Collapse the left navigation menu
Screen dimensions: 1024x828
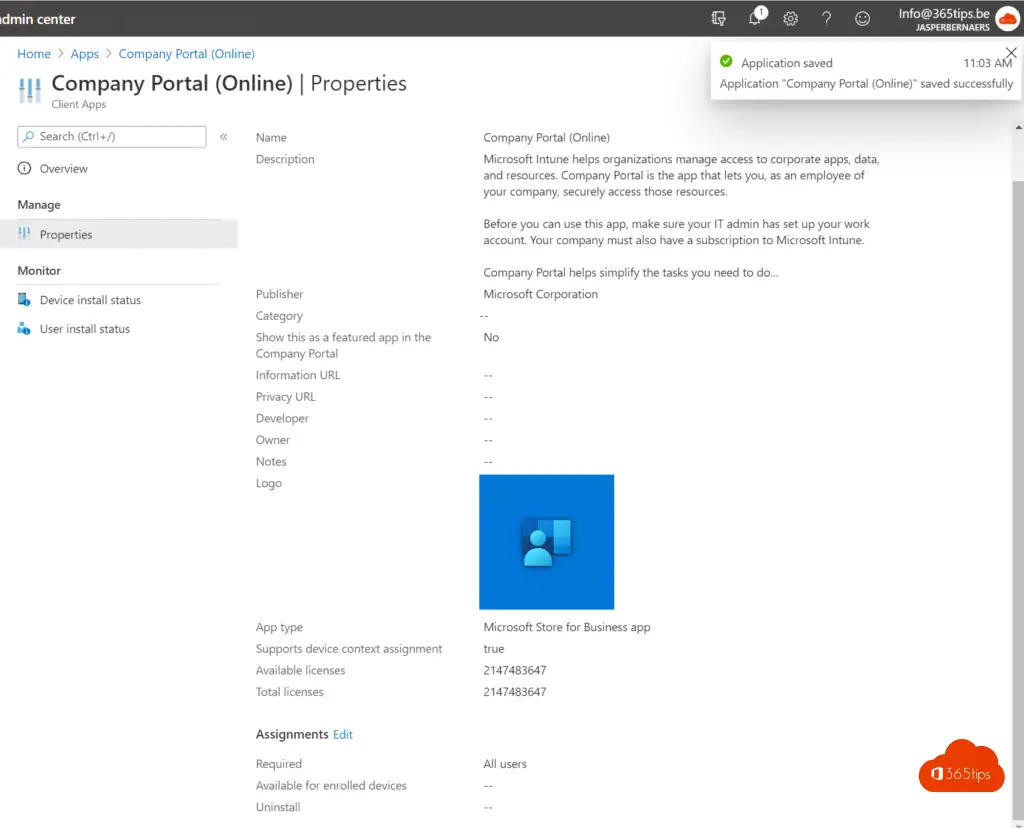pos(223,136)
